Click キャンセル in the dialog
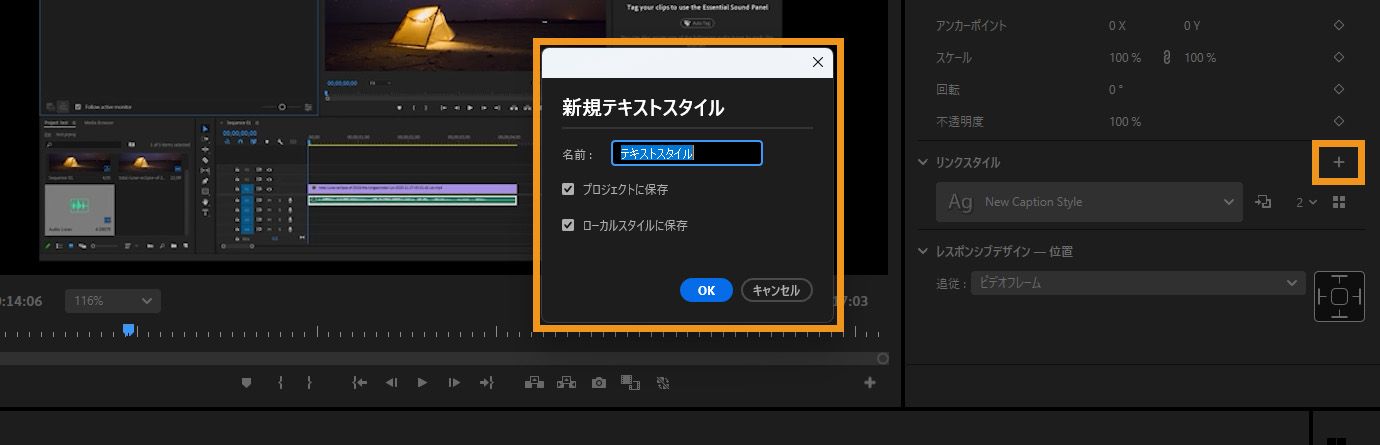The height and width of the screenshot is (445, 1380). tap(776, 290)
